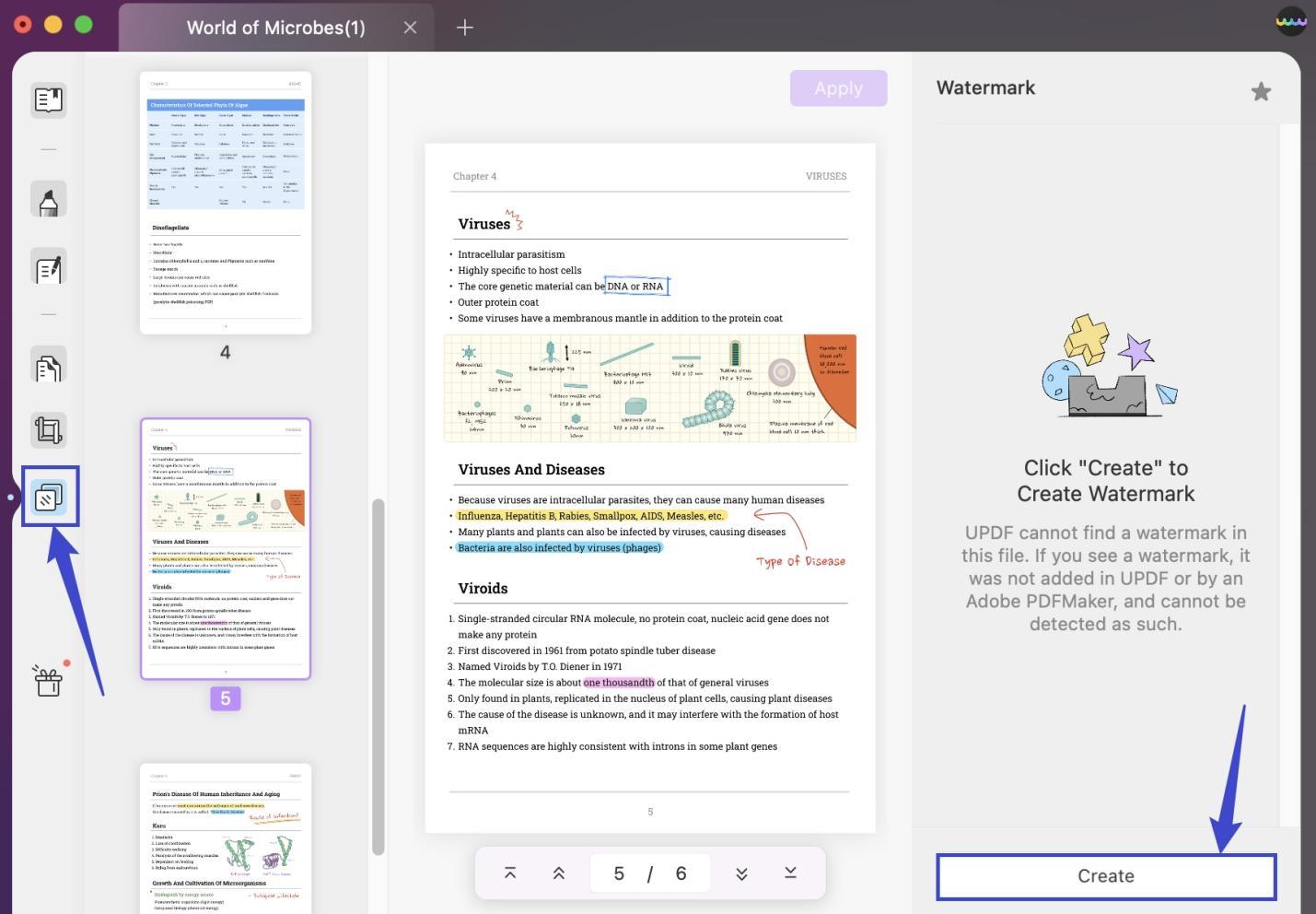Click the star favorites icon in Watermark panel
The image size is (1316, 914).
[x=1261, y=90]
